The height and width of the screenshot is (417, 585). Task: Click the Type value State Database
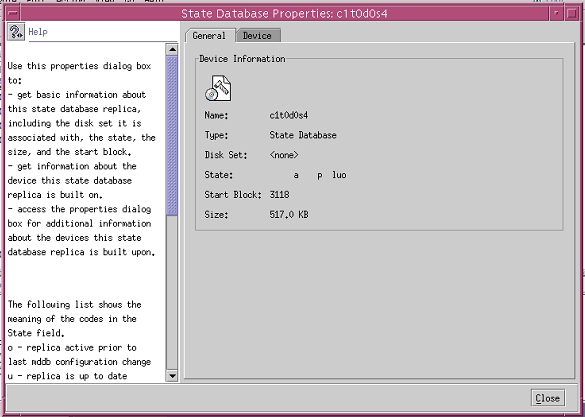pyautogui.click(x=303, y=135)
